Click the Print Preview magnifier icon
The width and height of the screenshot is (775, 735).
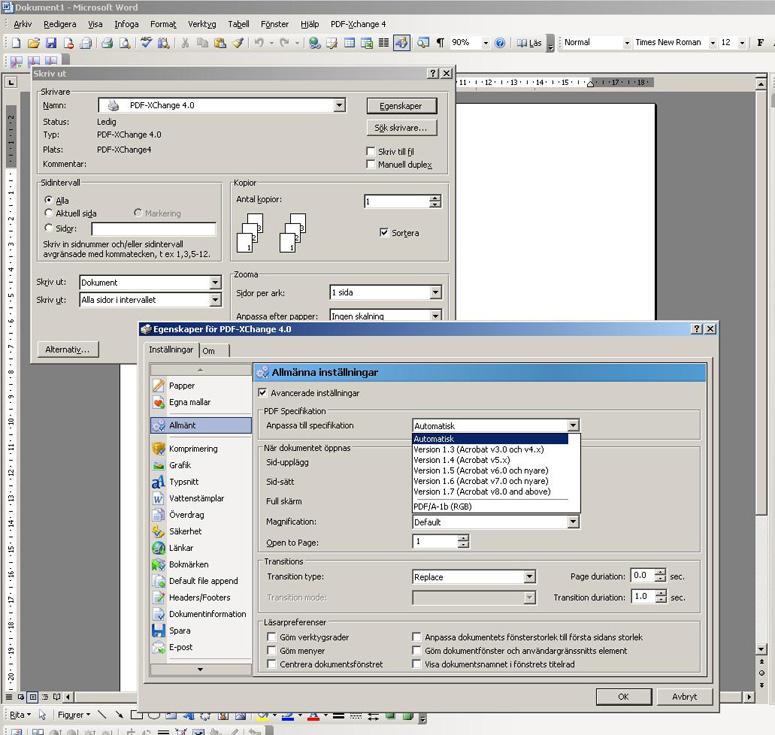coord(126,43)
